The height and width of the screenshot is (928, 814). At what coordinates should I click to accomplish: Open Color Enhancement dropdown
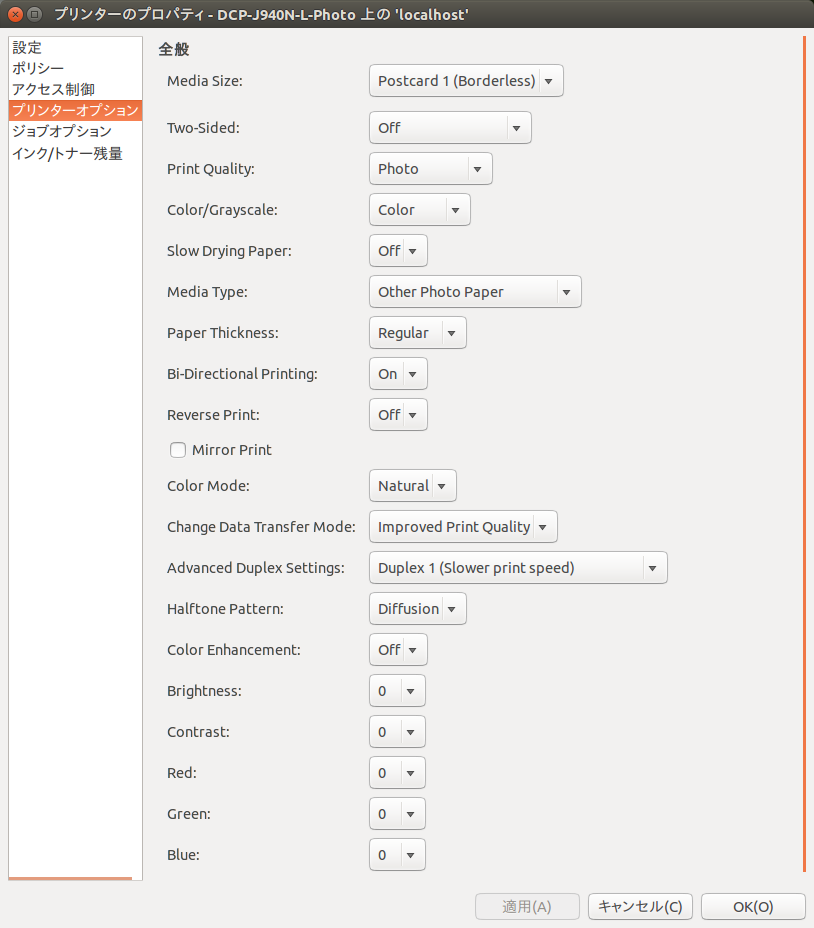pos(398,650)
